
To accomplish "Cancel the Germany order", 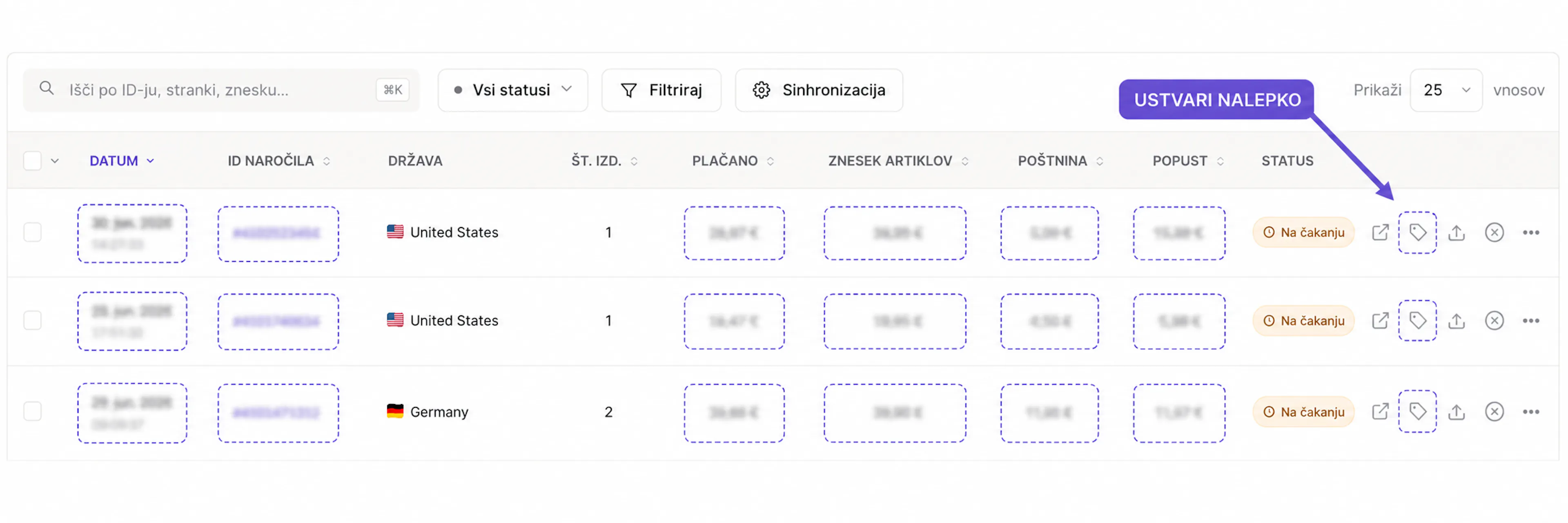I will click(x=1494, y=411).
